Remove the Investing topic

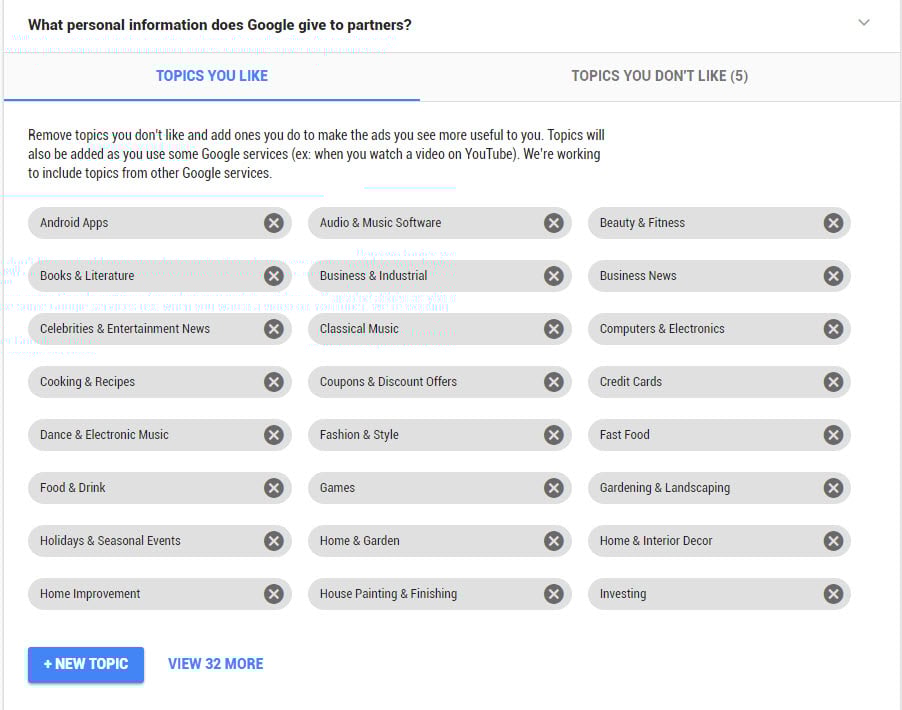click(x=833, y=594)
